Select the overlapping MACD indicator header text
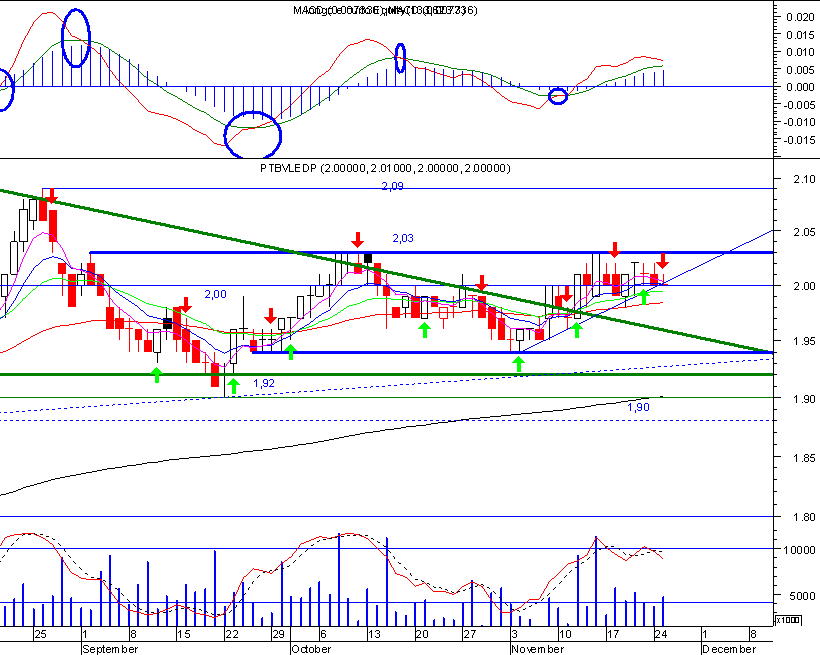Viewport: 820px width, 655px height. pyautogui.click(x=385, y=10)
